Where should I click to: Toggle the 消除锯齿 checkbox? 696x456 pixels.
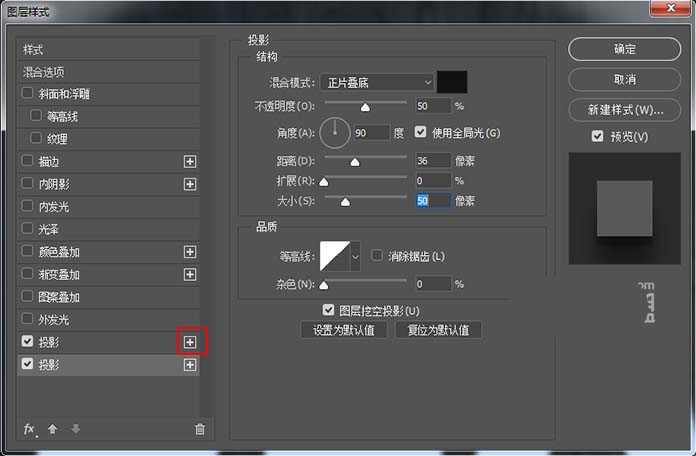[377, 255]
